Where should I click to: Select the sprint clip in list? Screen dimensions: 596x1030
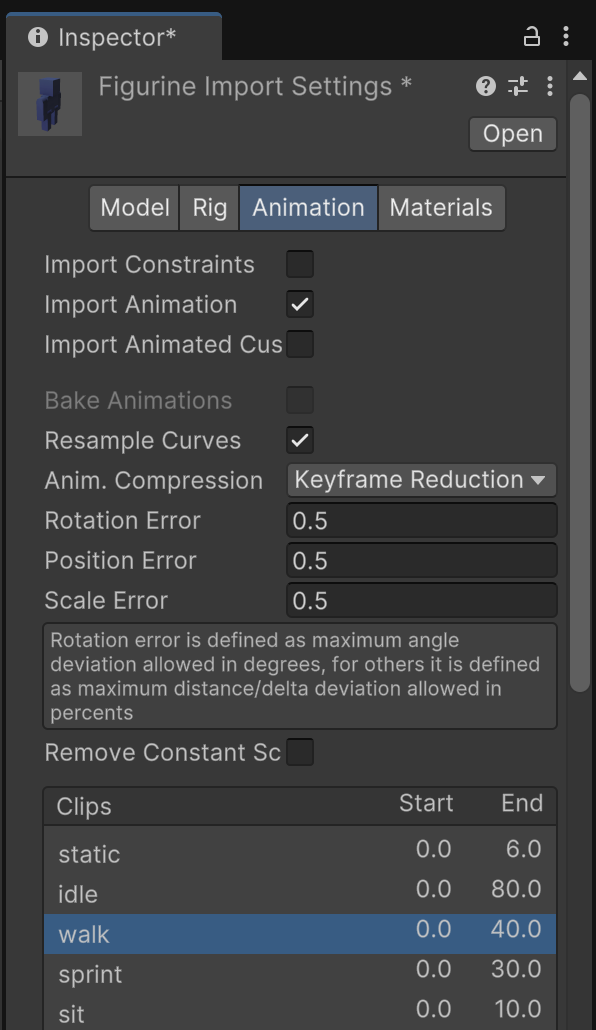click(x=300, y=974)
